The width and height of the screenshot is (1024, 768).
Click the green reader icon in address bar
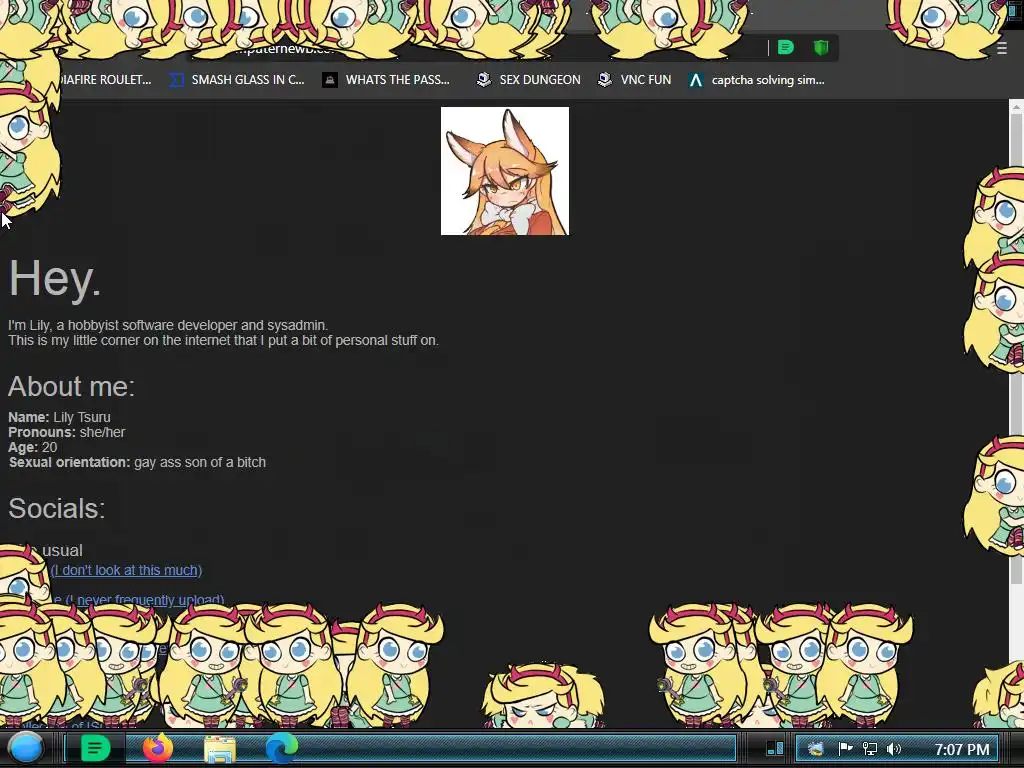pos(786,47)
